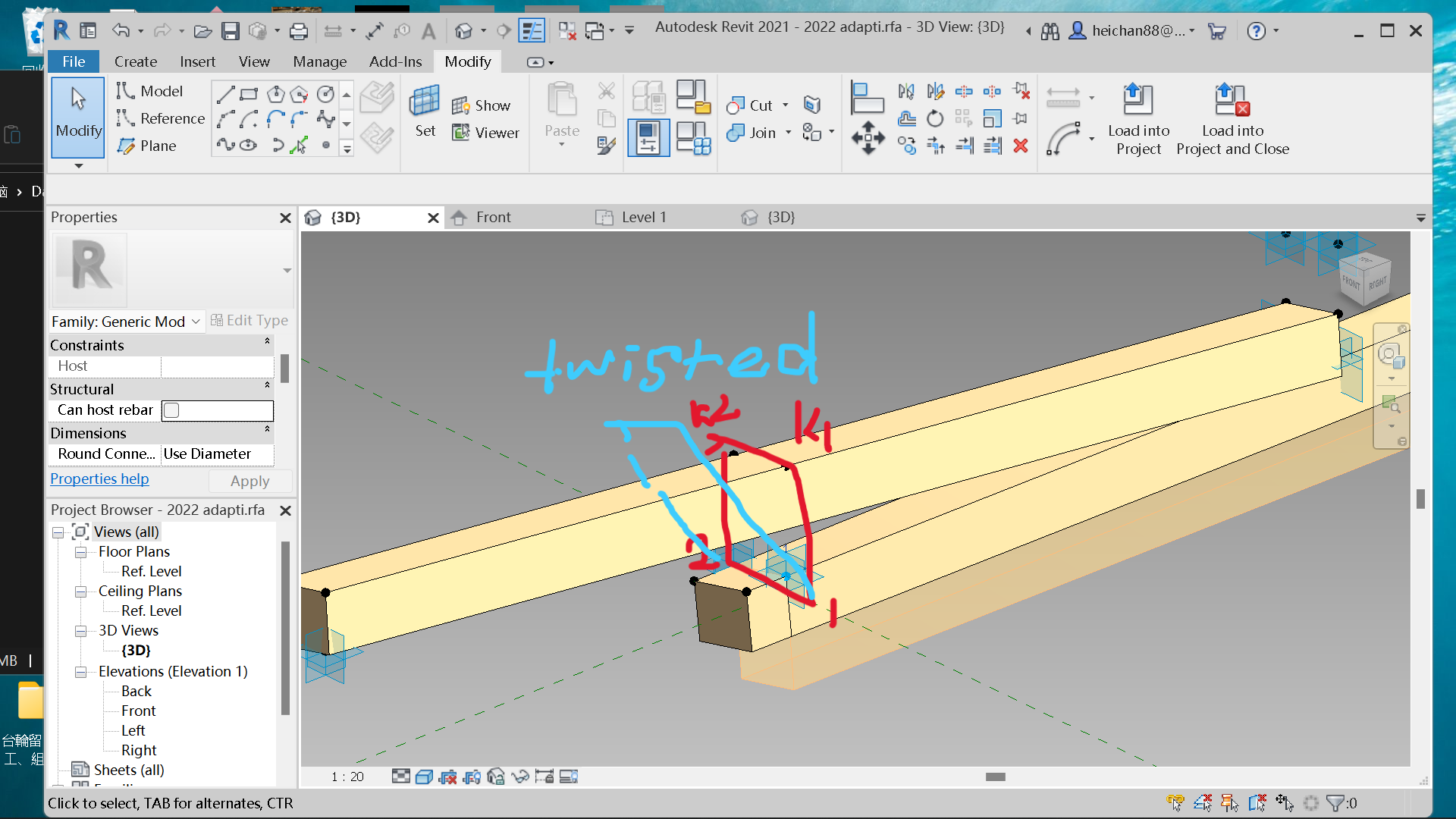Viewport: 1456px width, 819px height.
Task: Activate the Move tool on the ribbon
Action: (868, 137)
